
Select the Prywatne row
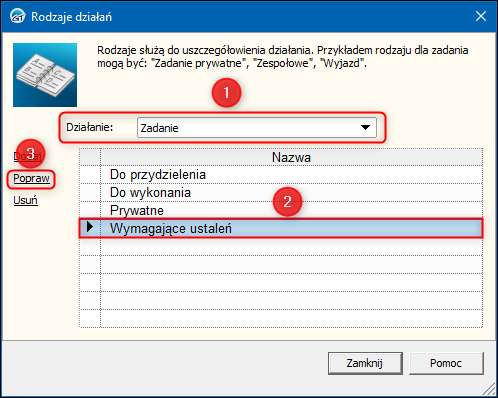[281, 211]
